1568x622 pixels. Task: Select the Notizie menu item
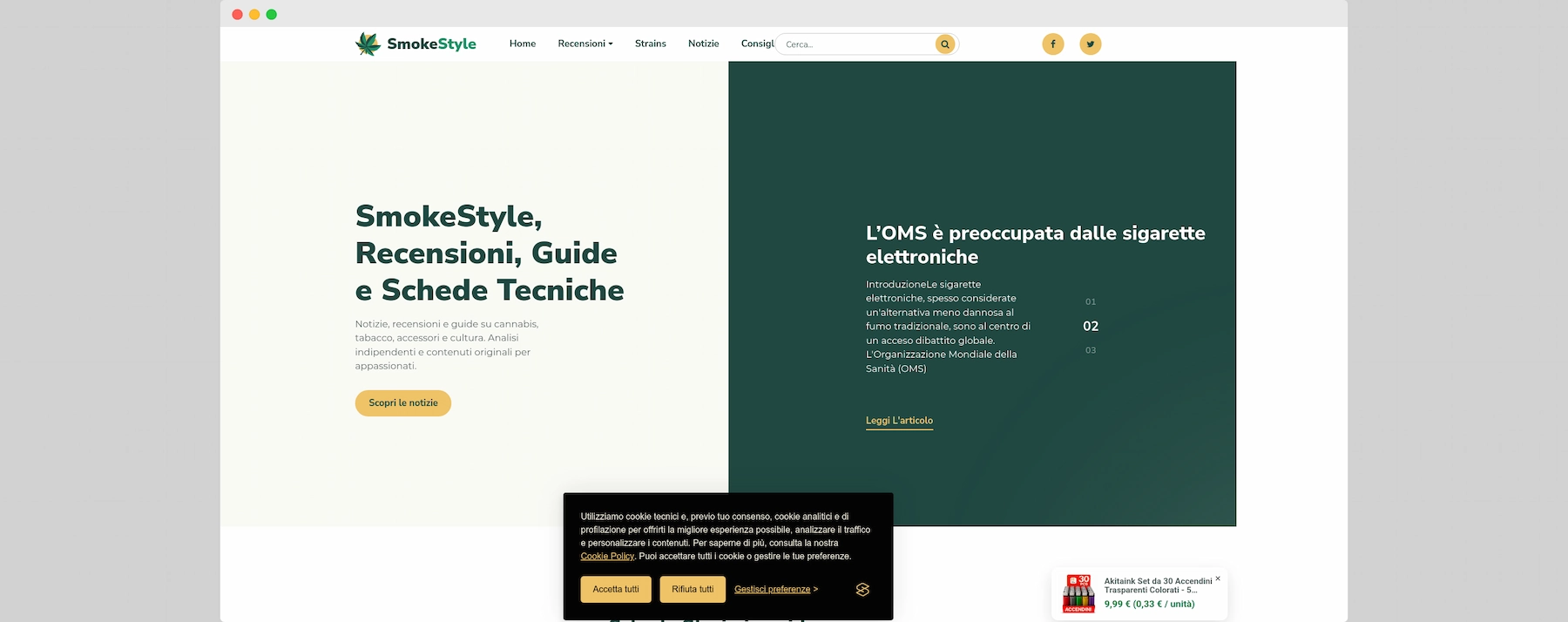point(703,44)
